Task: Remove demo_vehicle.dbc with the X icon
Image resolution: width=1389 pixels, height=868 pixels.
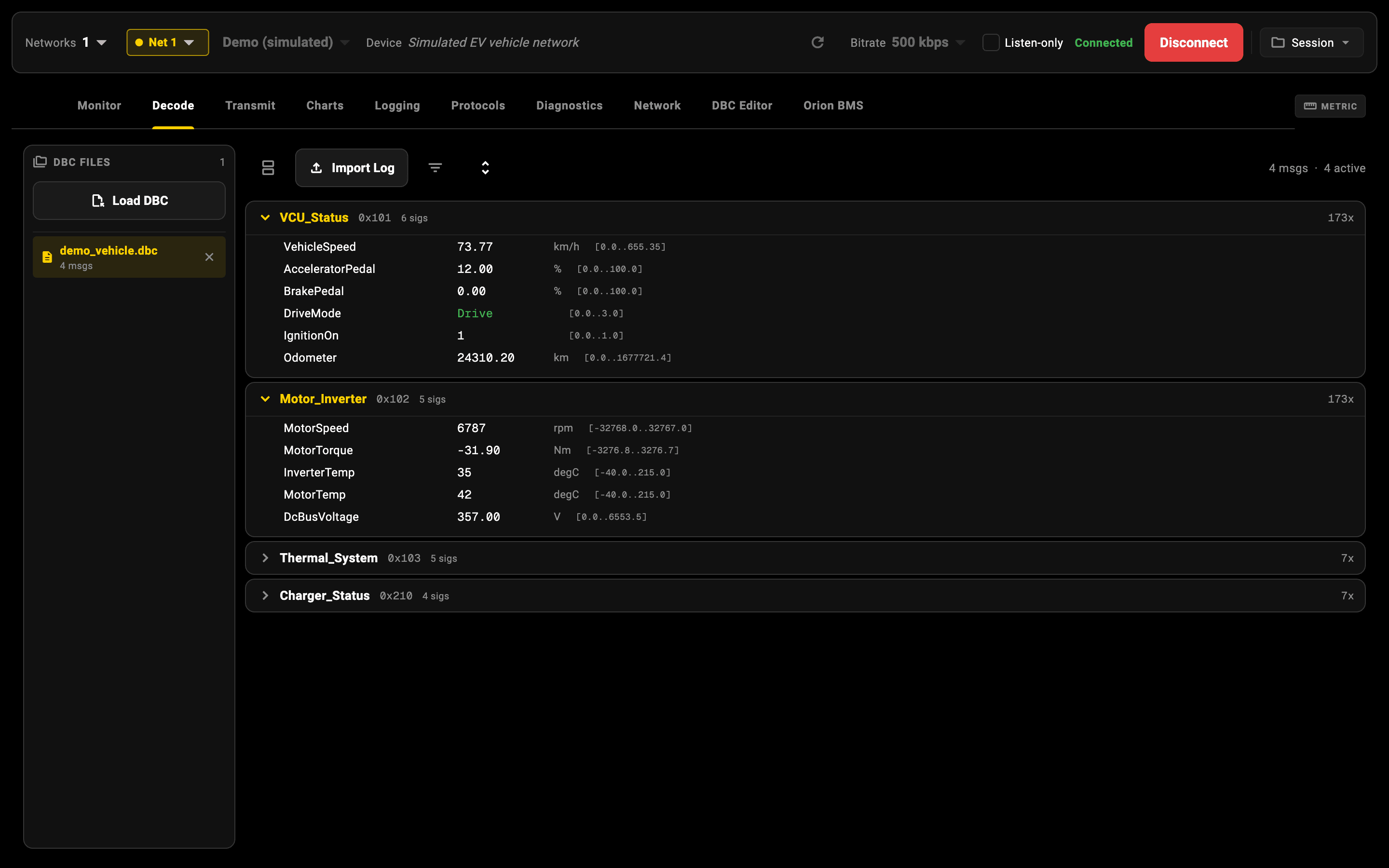Action: pyautogui.click(x=209, y=257)
